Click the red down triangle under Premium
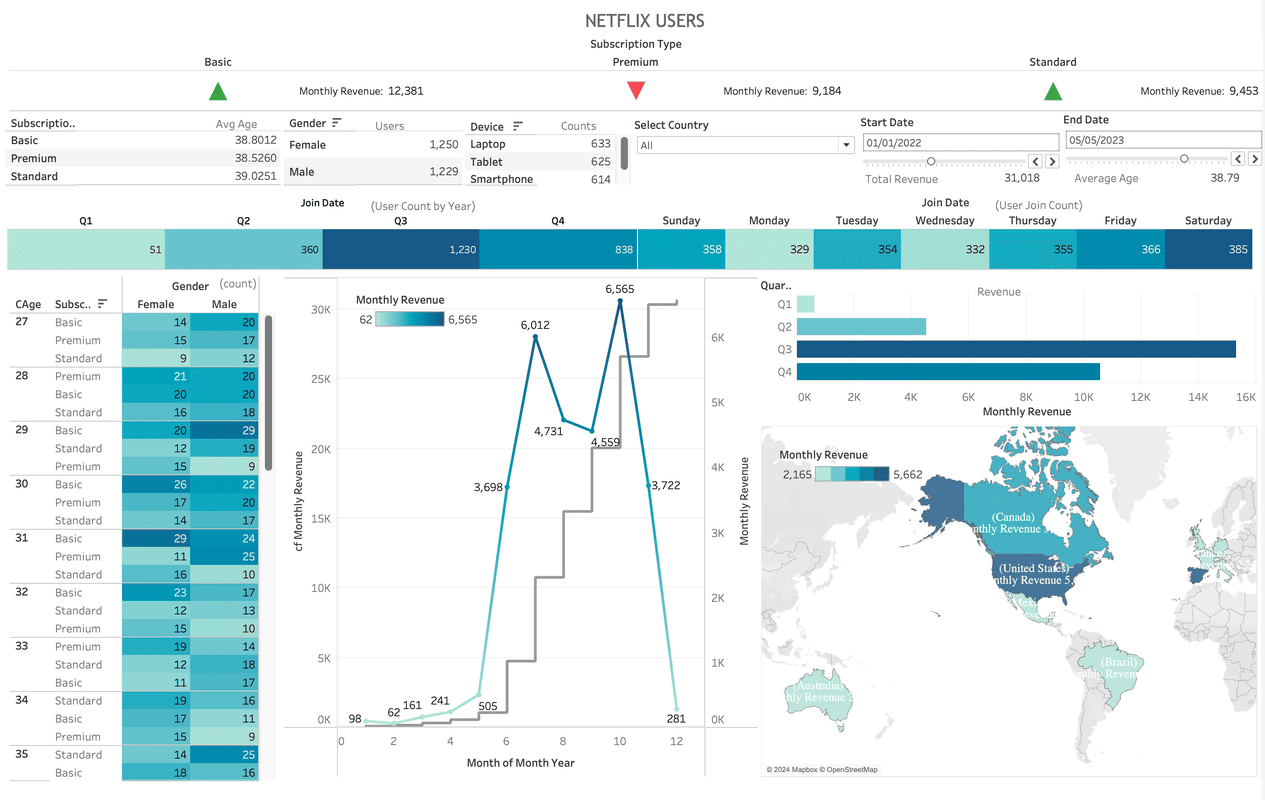Screen dimensions: 1265x800 pyautogui.click(x=636, y=91)
